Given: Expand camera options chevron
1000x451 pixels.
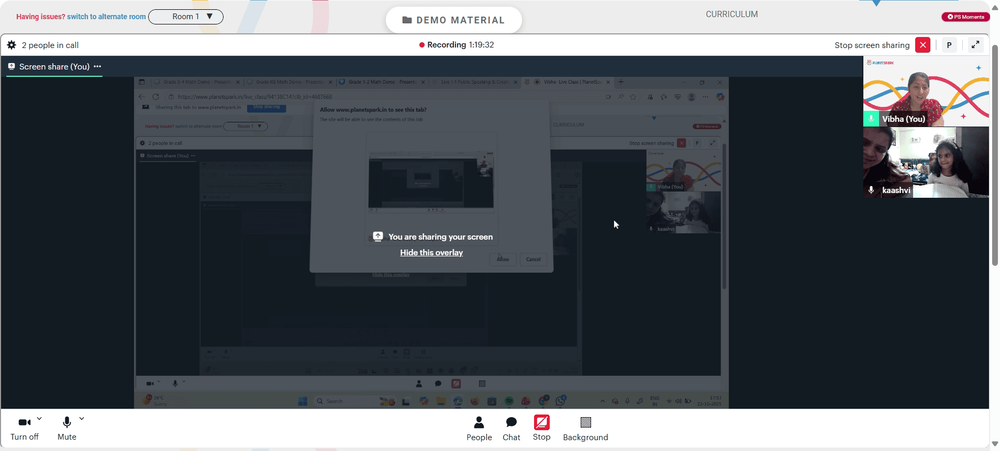Looking at the screenshot, I should pos(40,418).
